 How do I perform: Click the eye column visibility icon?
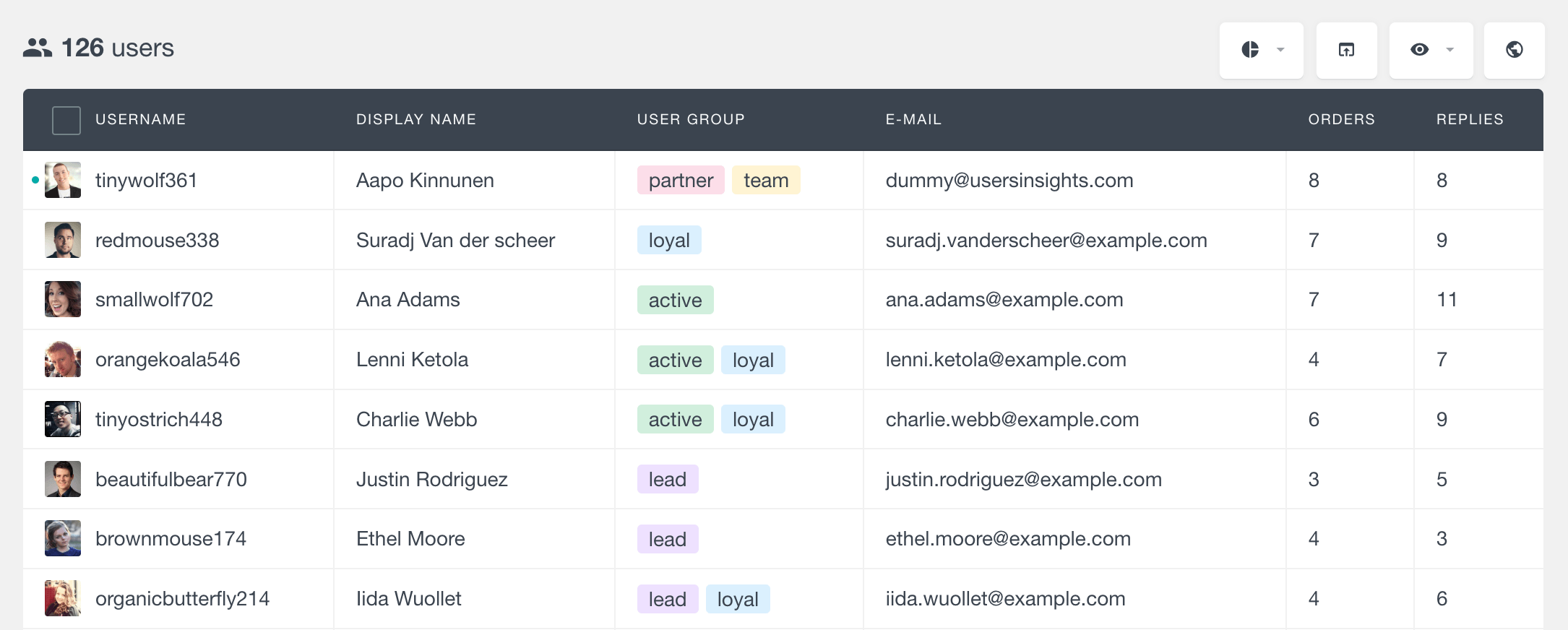coord(1419,49)
